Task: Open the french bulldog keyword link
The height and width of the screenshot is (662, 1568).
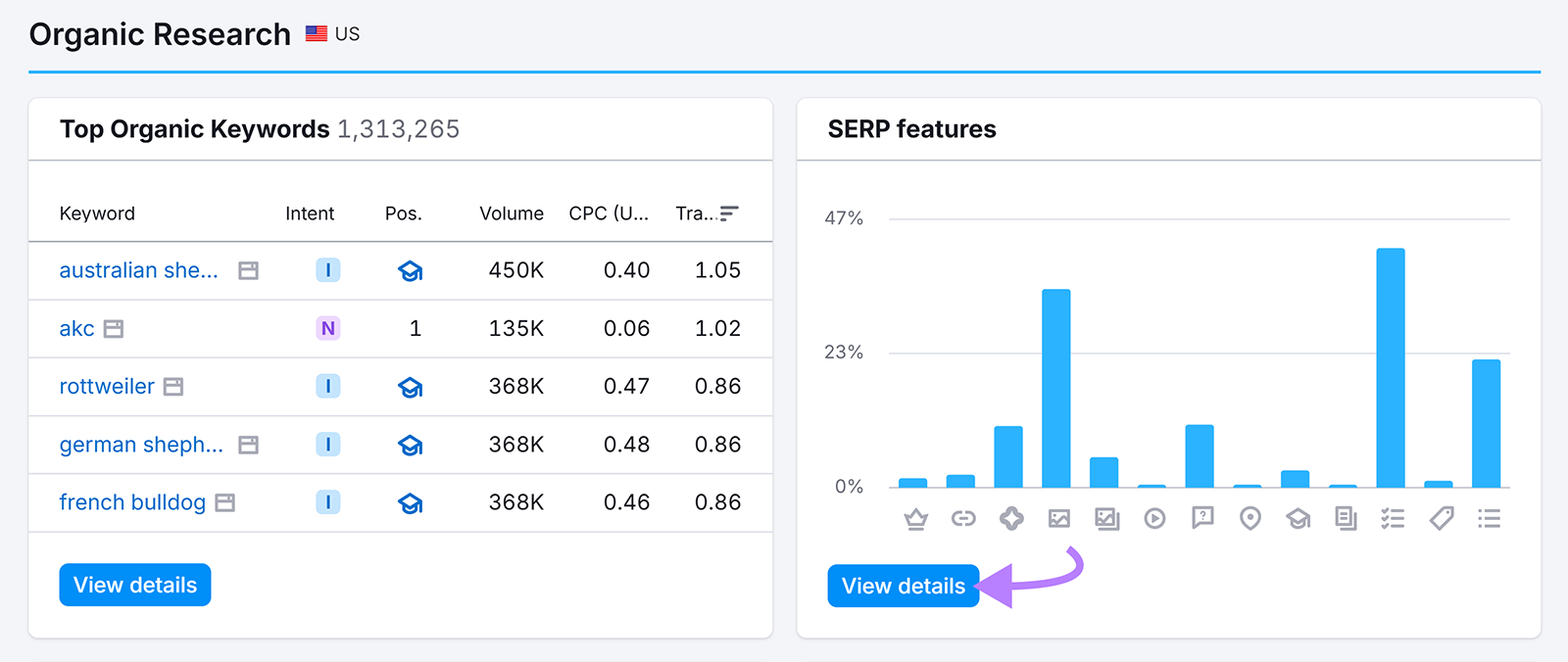Action: click(x=132, y=502)
